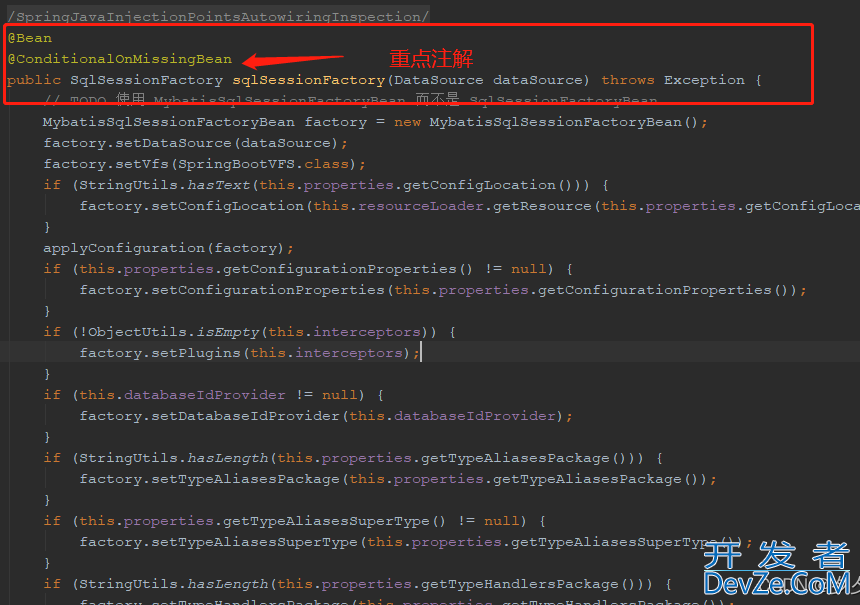Screen dimensions: 860x605
Task: Click 'setTypeAliasesSuperType' method call
Action: [254, 542]
